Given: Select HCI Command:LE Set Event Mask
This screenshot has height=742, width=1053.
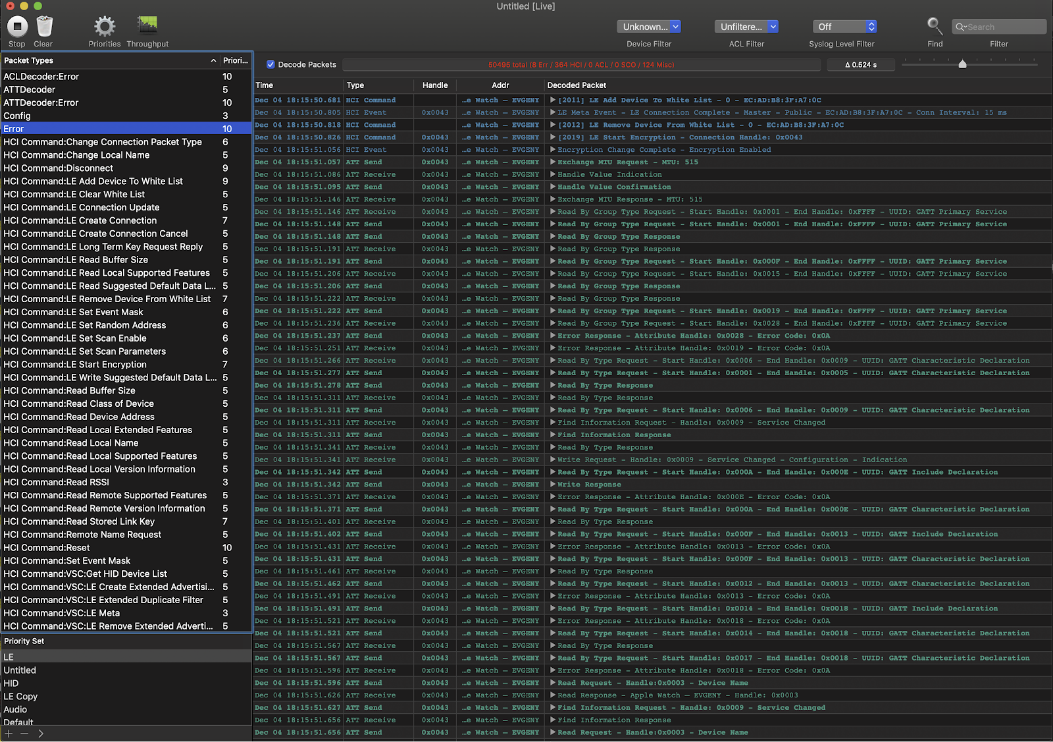Looking at the screenshot, I should click(x=126, y=312).
